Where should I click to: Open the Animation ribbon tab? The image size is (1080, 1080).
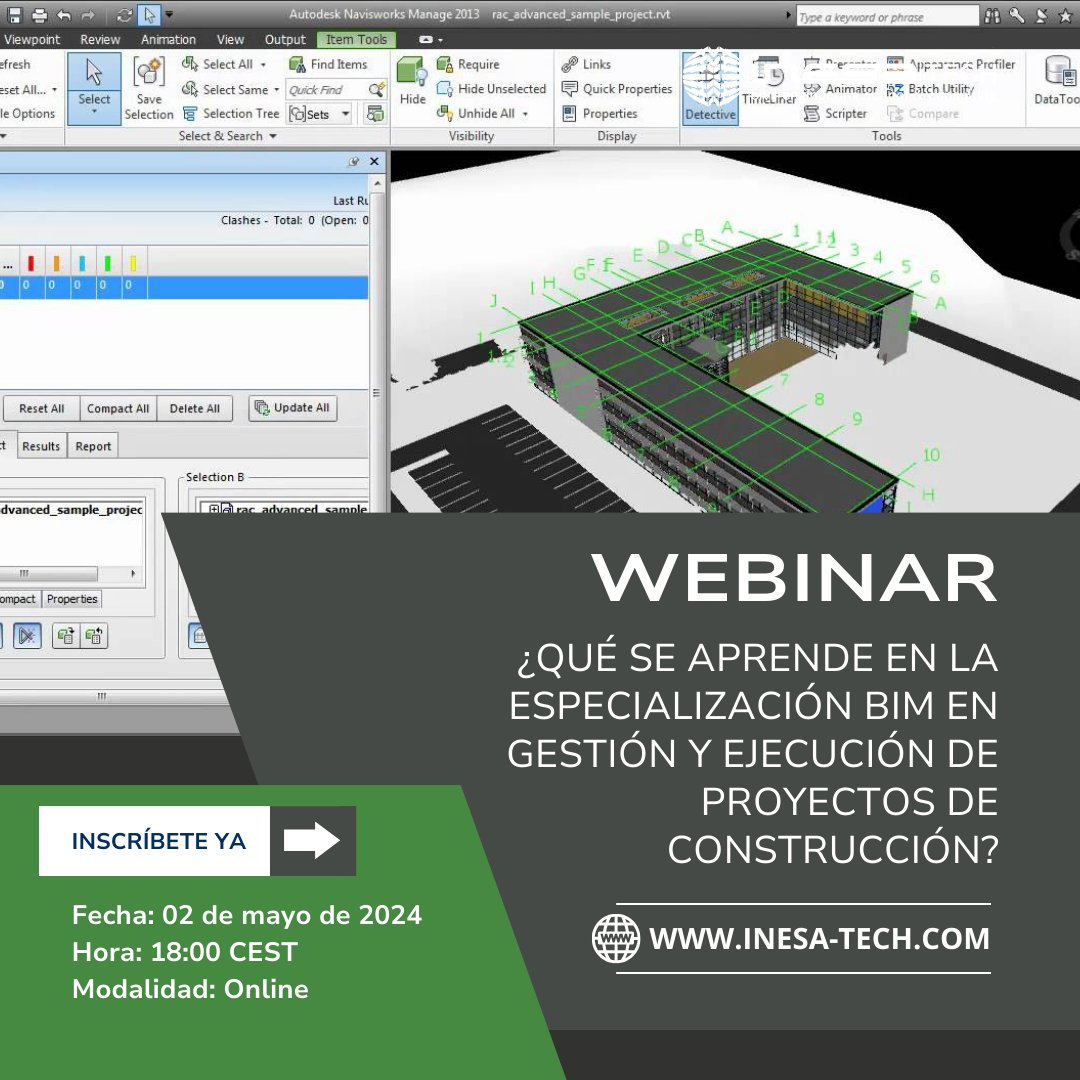click(168, 39)
